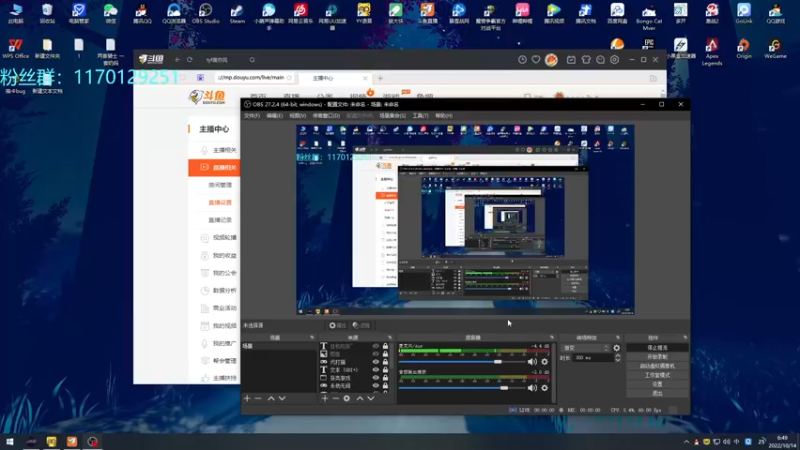This screenshot has height=450, width=800.
Task: Click the desktop audio volume slider handle
Action: click(504, 388)
